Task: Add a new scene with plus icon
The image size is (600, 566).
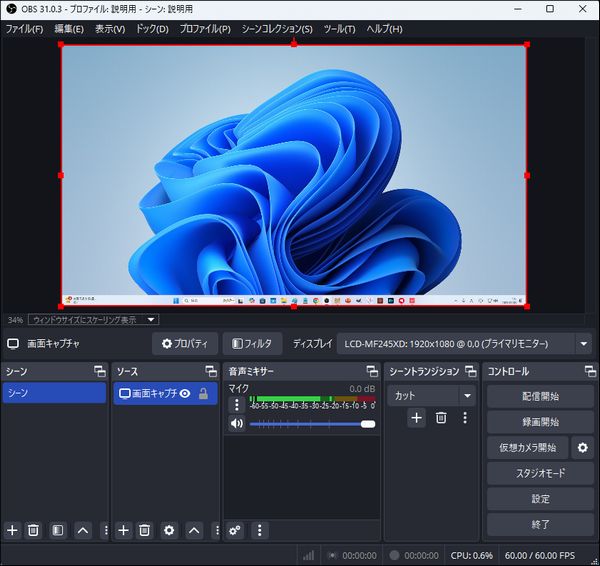Action: [12, 530]
